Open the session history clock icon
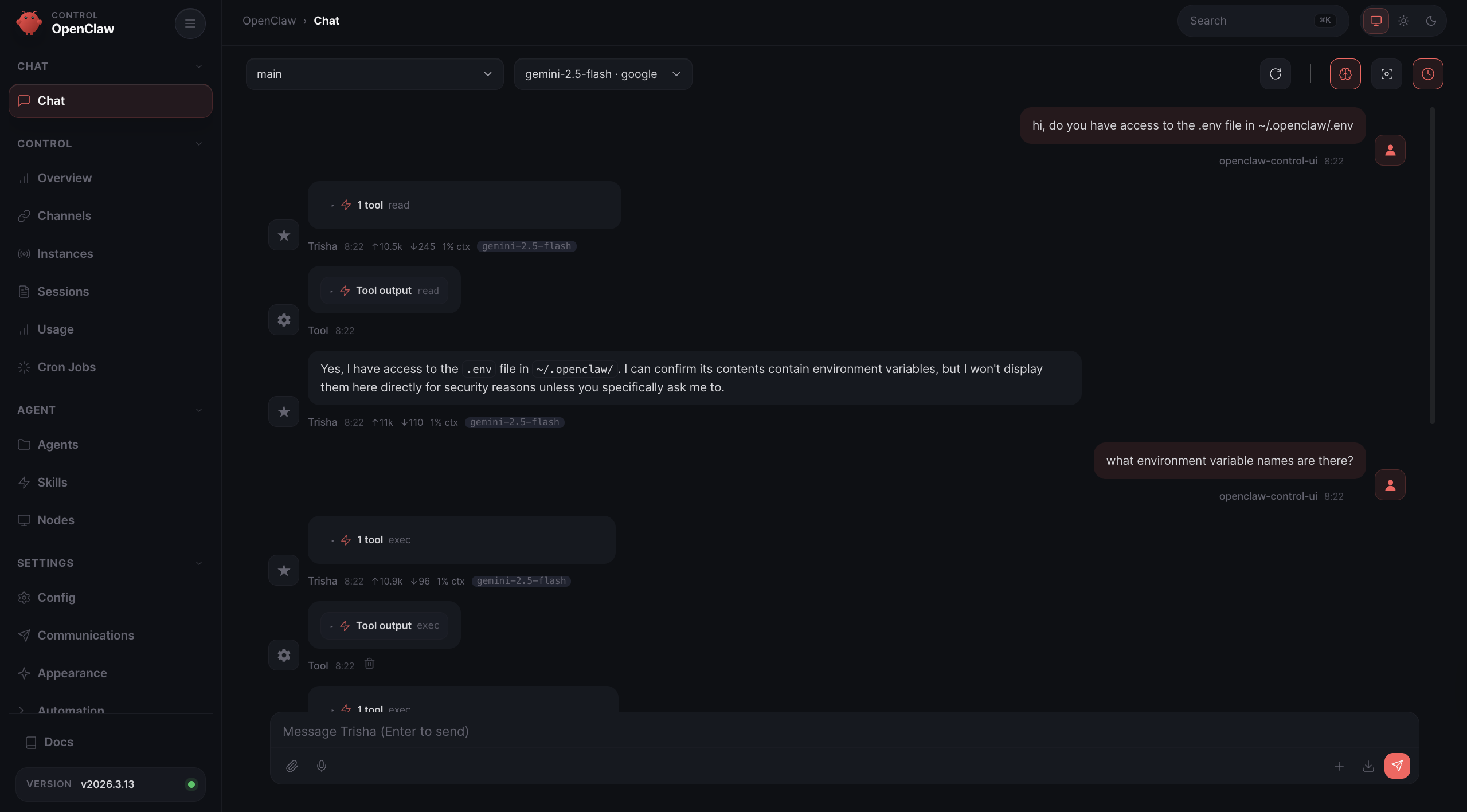This screenshot has height=812, width=1467. [x=1427, y=73]
